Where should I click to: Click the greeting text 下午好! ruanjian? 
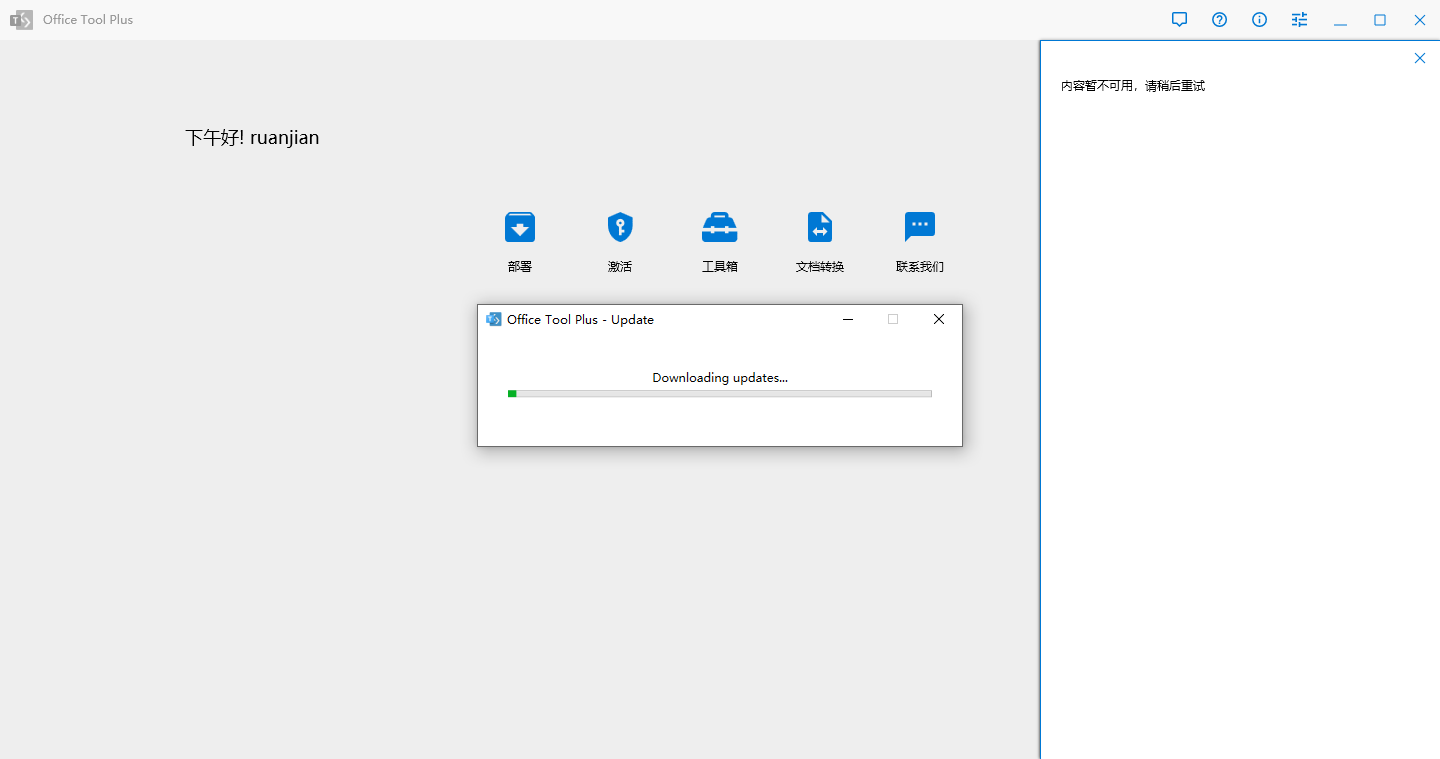(x=252, y=138)
